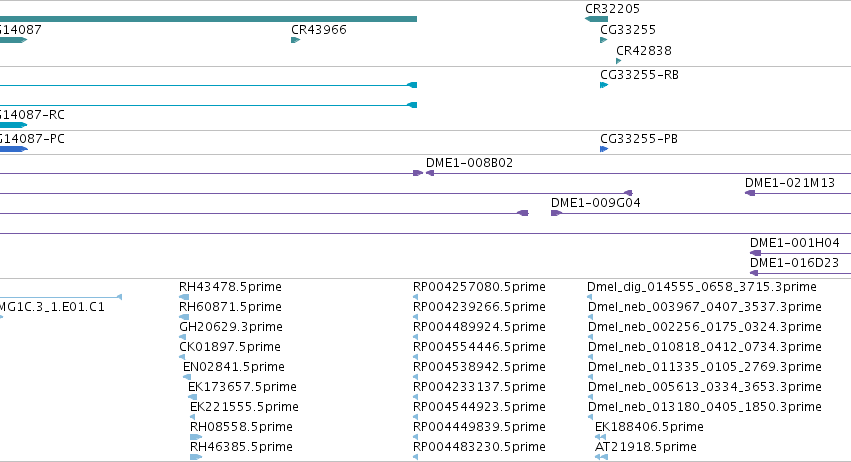The height and width of the screenshot is (462, 851).
Task: Select the EN02841.5prime EST arrow glyph
Action: pos(187,377)
